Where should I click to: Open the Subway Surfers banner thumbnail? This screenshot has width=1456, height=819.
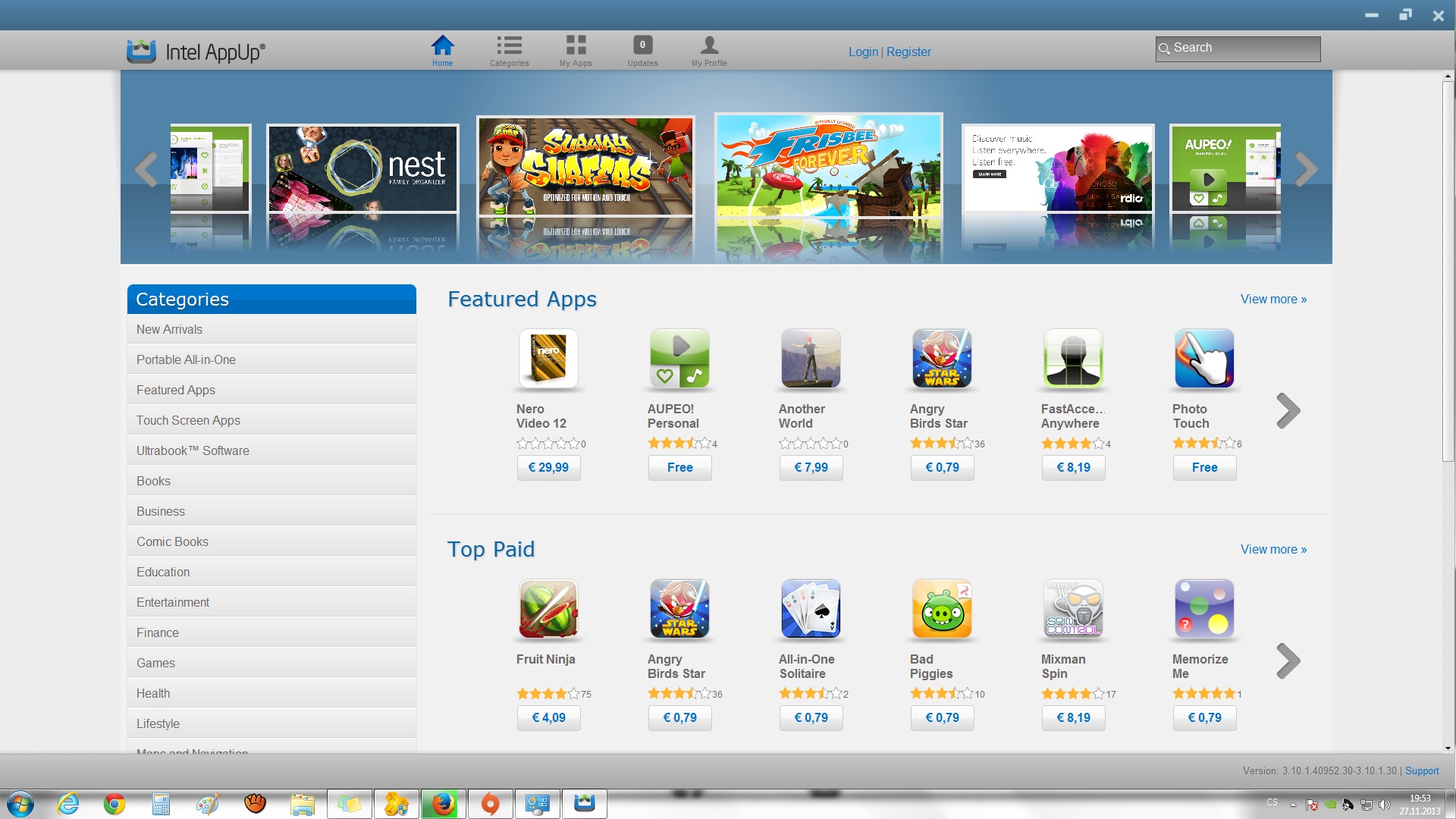coord(585,167)
